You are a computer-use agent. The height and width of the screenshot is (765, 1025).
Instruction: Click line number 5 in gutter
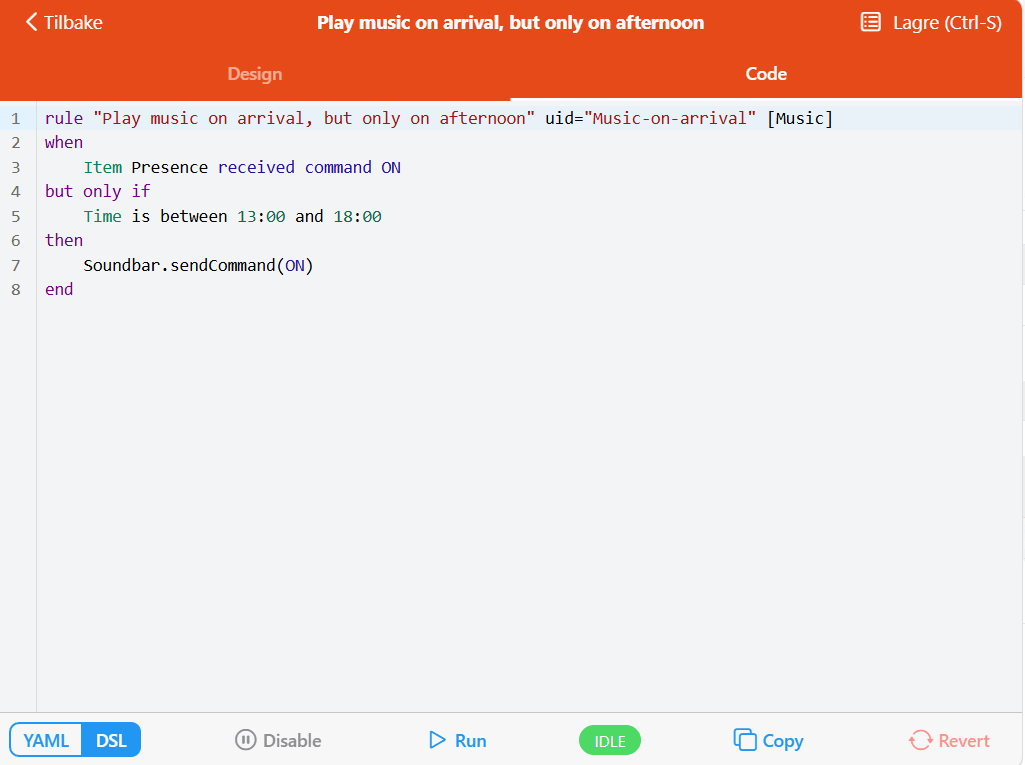point(16,216)
